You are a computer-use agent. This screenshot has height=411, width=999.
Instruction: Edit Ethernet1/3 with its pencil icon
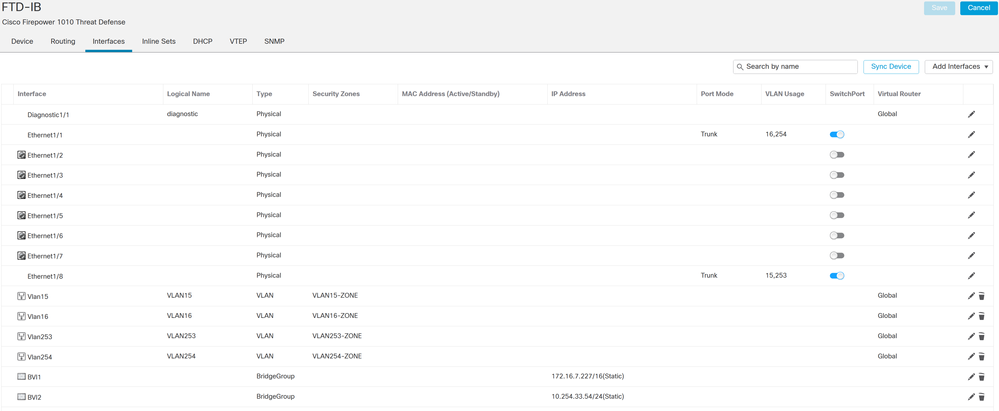(x=971, y=175)
